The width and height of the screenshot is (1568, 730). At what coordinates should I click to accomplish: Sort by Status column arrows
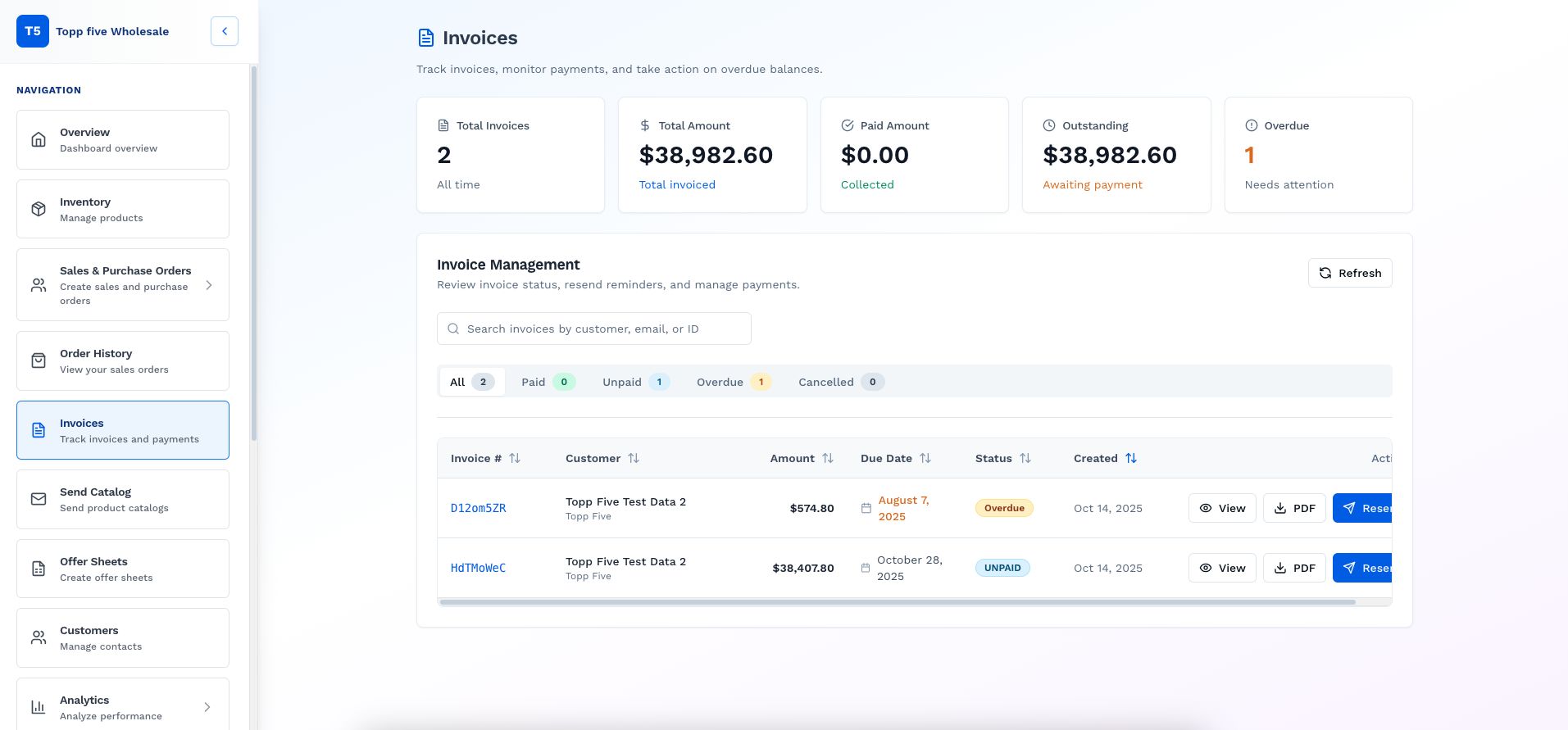point(1025,458)
